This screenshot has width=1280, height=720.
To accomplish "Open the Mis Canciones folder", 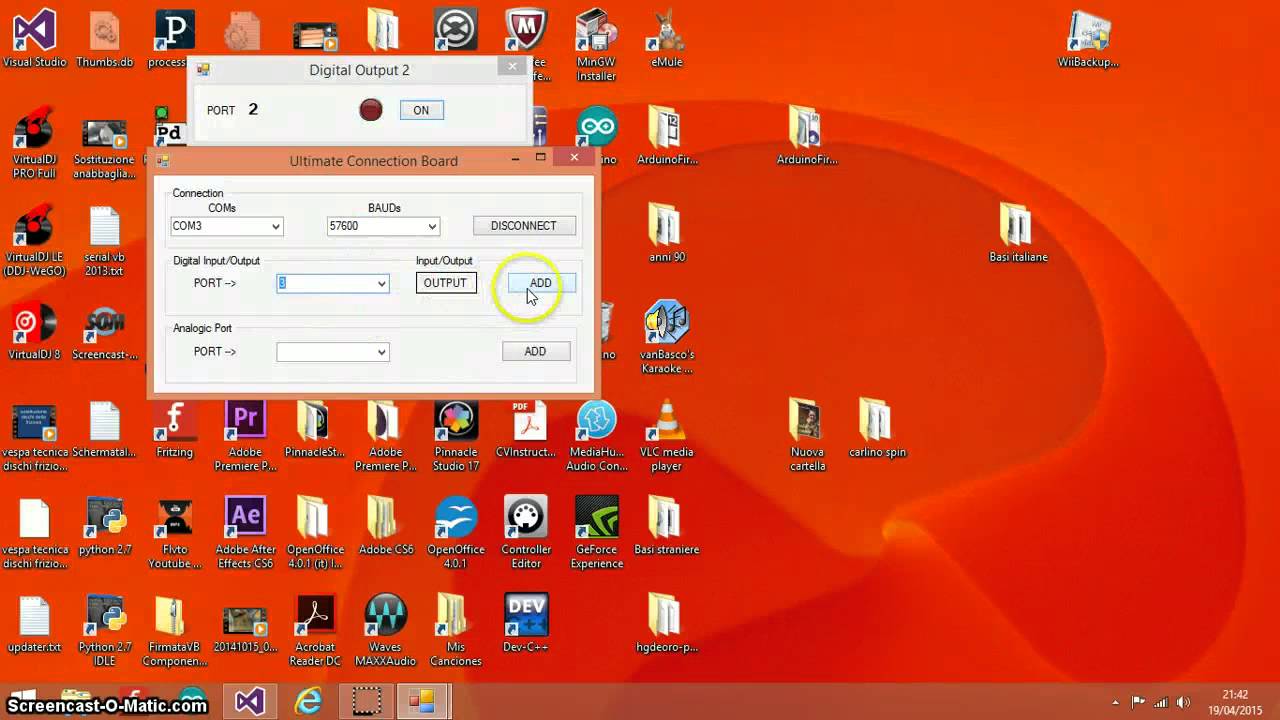I will pos(456,631).
